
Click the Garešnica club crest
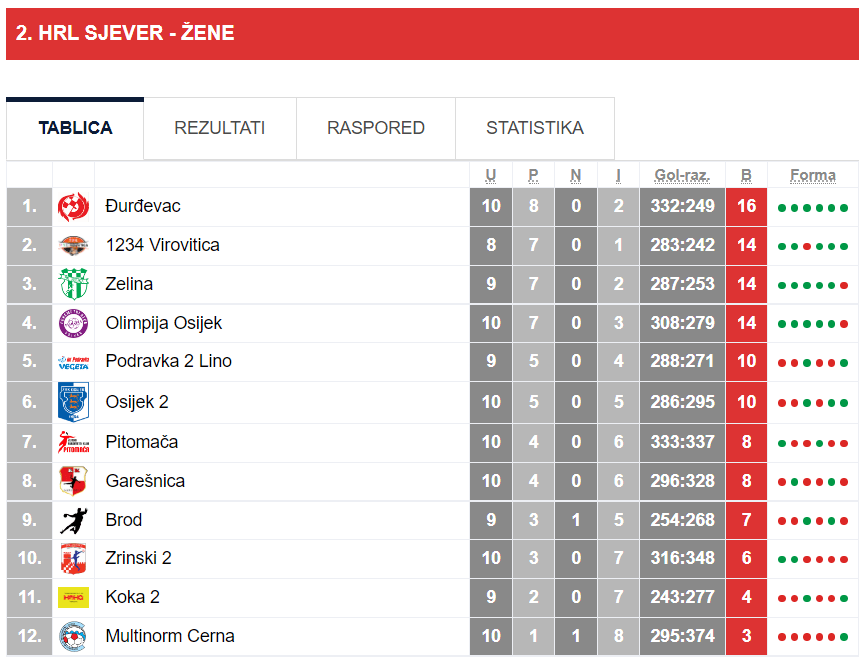(73, 481)
